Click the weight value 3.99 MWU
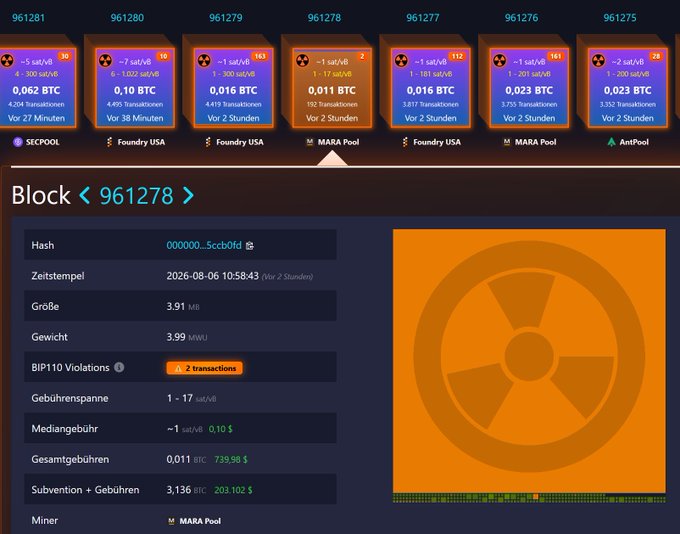Viewport: 680px width, 534px height. (x=187, y=337)
